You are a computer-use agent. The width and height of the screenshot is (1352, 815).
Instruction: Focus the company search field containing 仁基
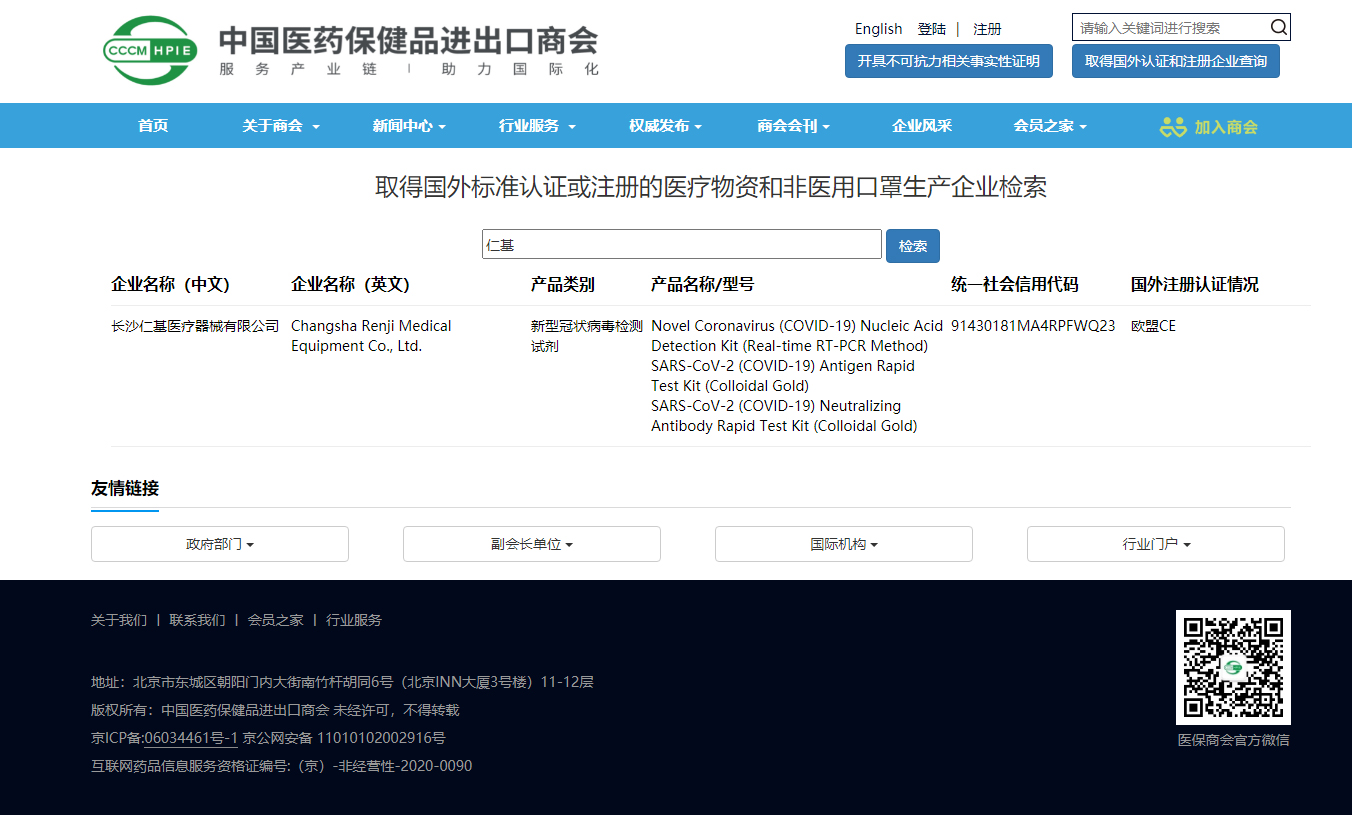pyautogui.click(x=681, y=245)
